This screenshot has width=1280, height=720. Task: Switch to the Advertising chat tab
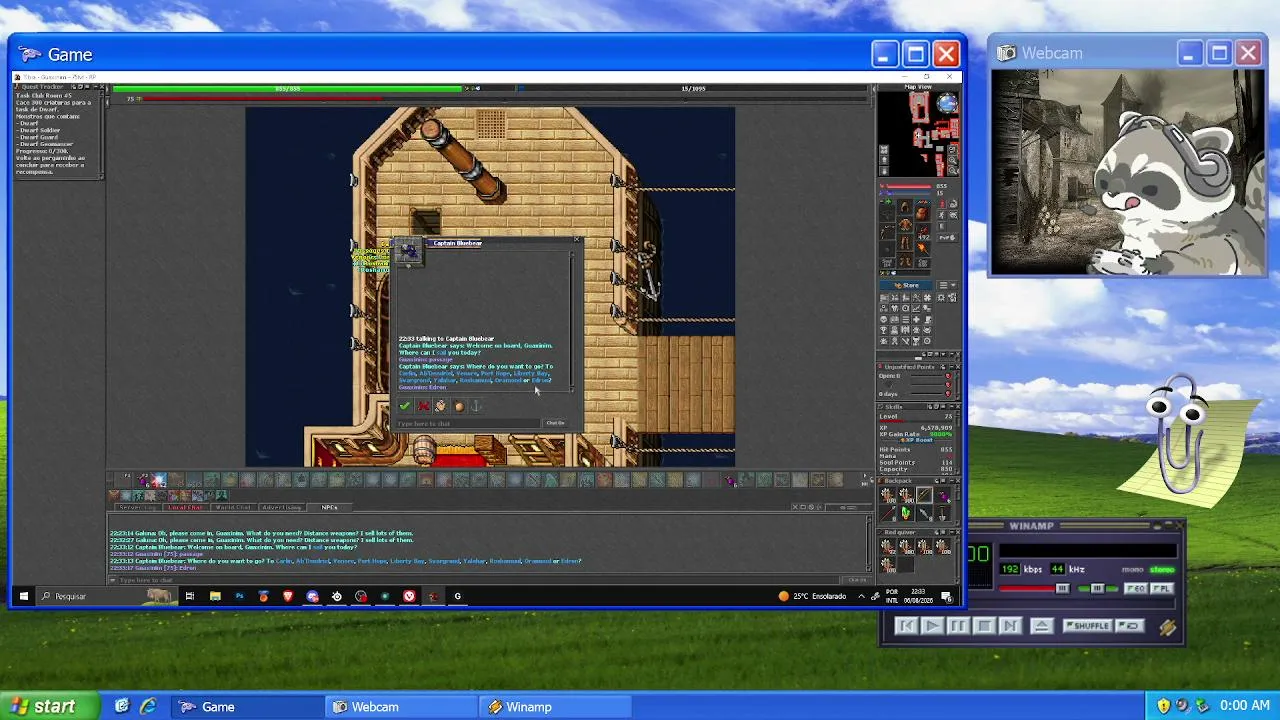click(x=281, y=507)
